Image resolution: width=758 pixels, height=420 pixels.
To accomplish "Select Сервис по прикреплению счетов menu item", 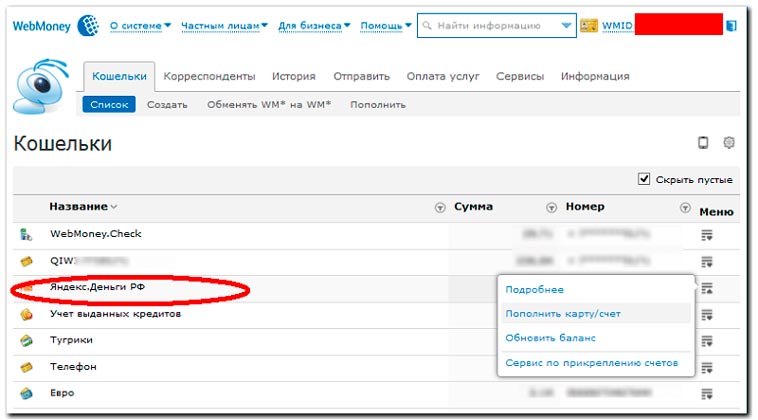I will (x=592, y=362).
